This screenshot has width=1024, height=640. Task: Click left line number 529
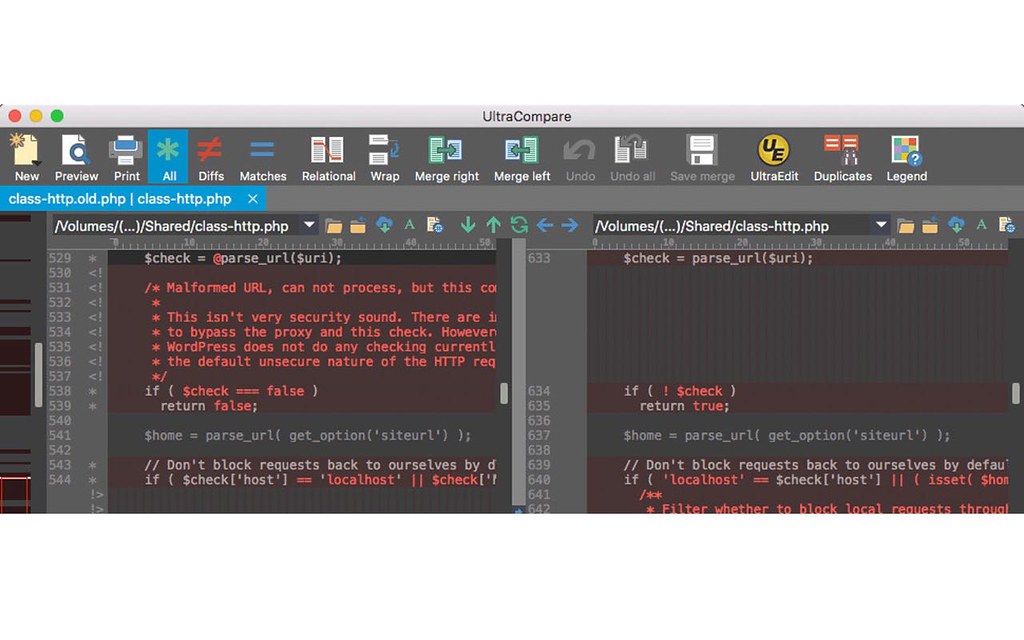pyautogui.click(x=59, y=258)
